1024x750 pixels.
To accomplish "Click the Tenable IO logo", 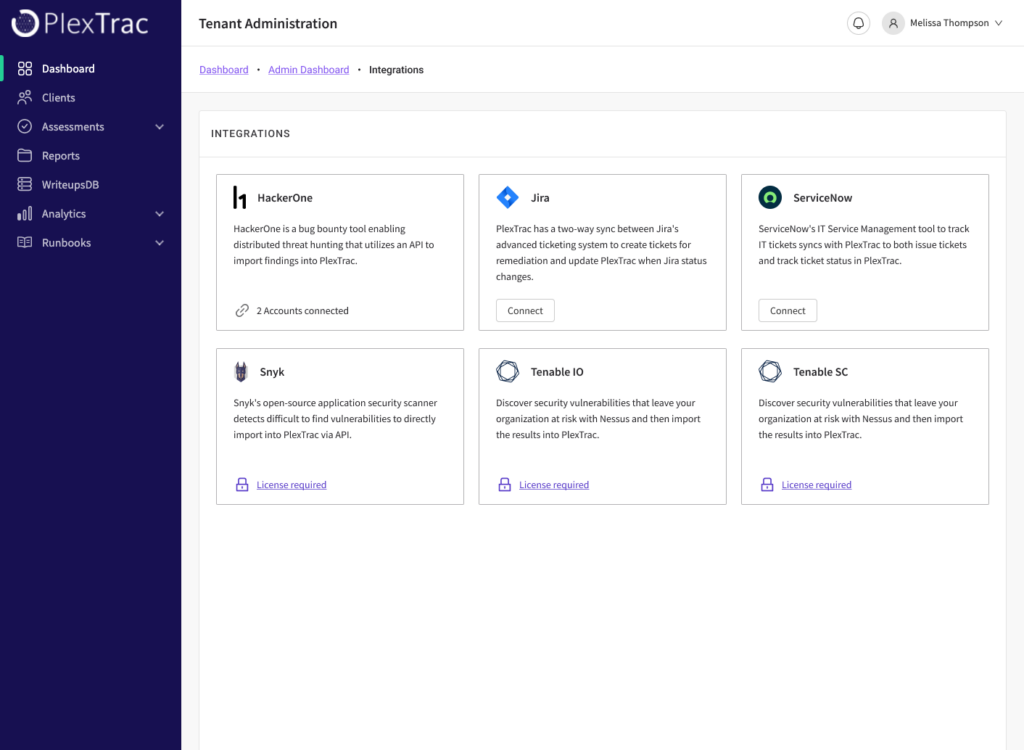I will [507, 371].
